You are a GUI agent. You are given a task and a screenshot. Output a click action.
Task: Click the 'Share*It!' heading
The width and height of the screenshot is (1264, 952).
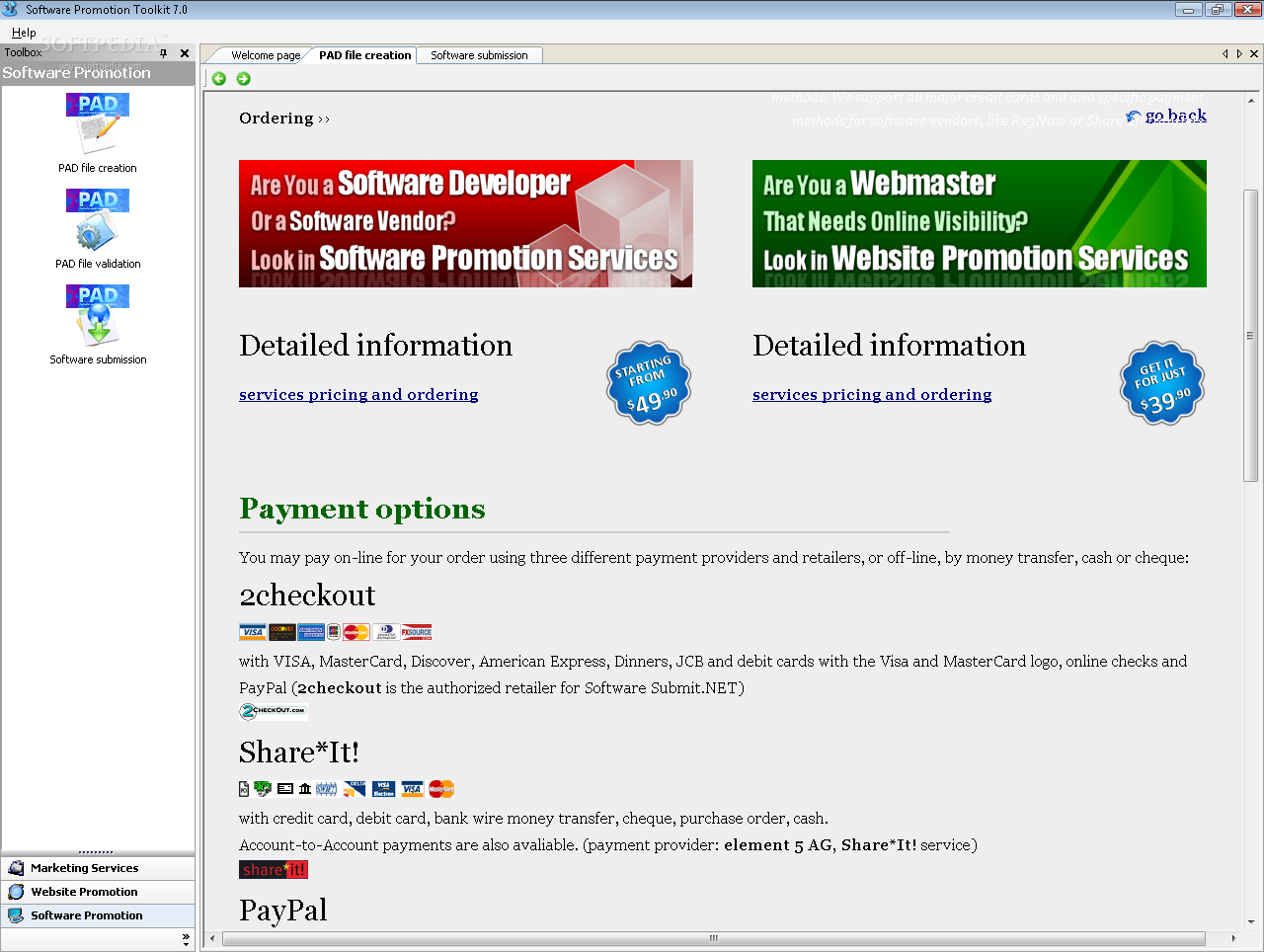299,753
